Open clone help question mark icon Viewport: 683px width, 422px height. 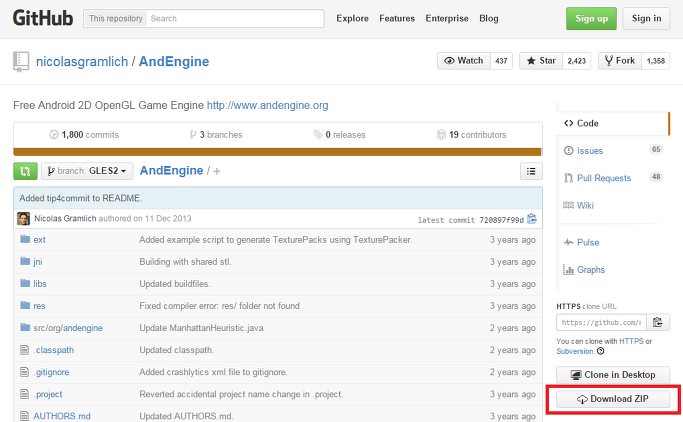click(601, 351)
